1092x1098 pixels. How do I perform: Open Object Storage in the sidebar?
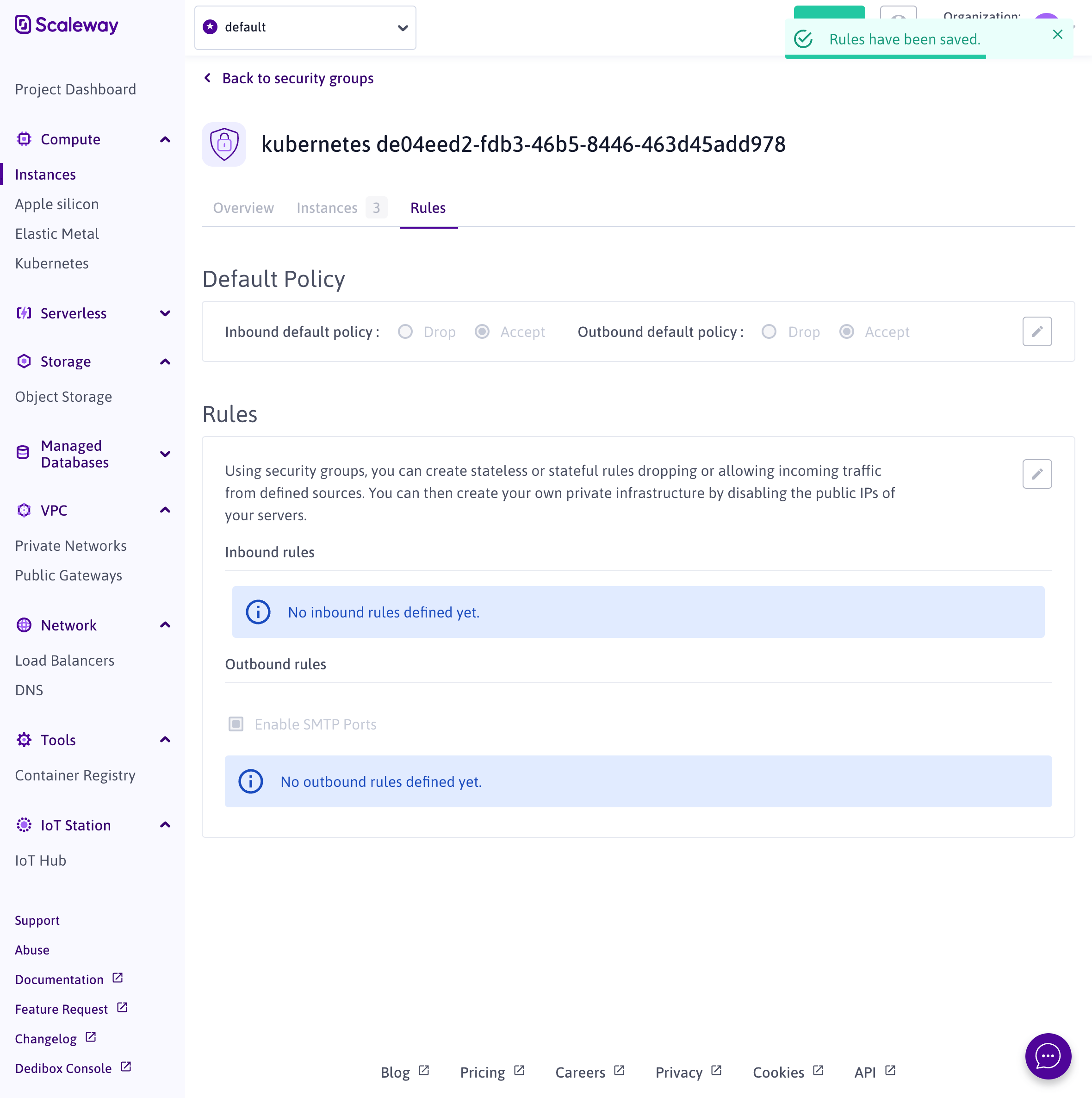pos(64,397)
